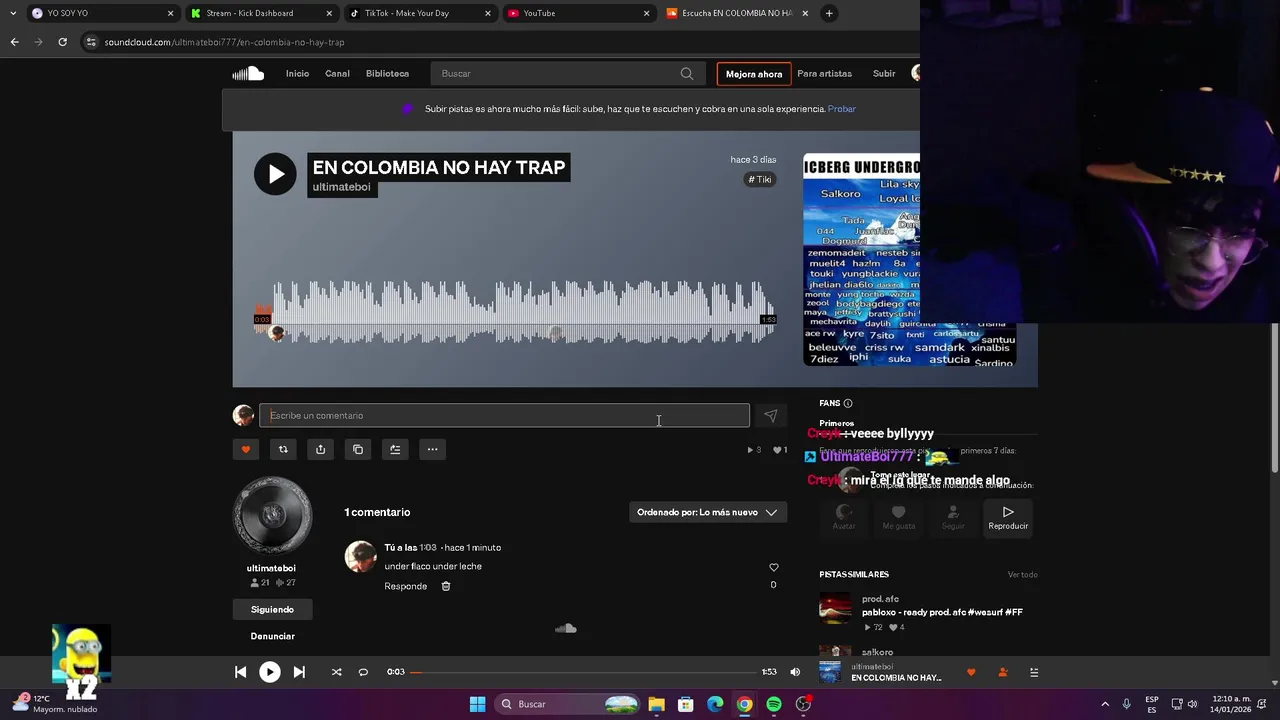Open 'Ordenado por: Lo más nuevo' dropdown

(707, 512)
